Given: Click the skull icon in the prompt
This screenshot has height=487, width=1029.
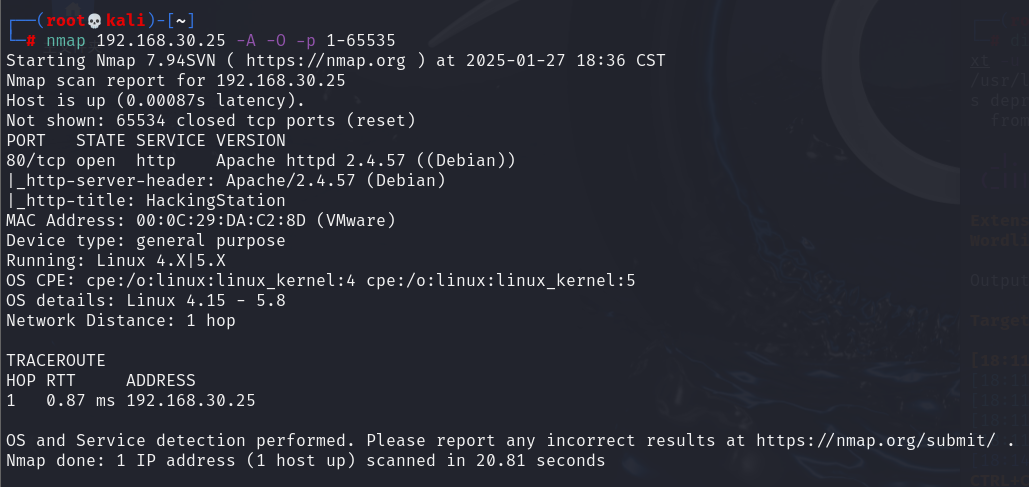Looking at the screenshot, I should [x=95, y=21].
